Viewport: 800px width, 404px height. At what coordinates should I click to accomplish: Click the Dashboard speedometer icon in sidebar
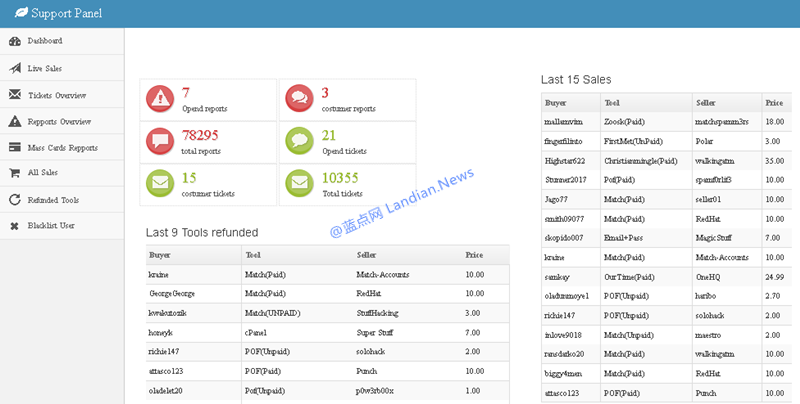coord(15,41)
